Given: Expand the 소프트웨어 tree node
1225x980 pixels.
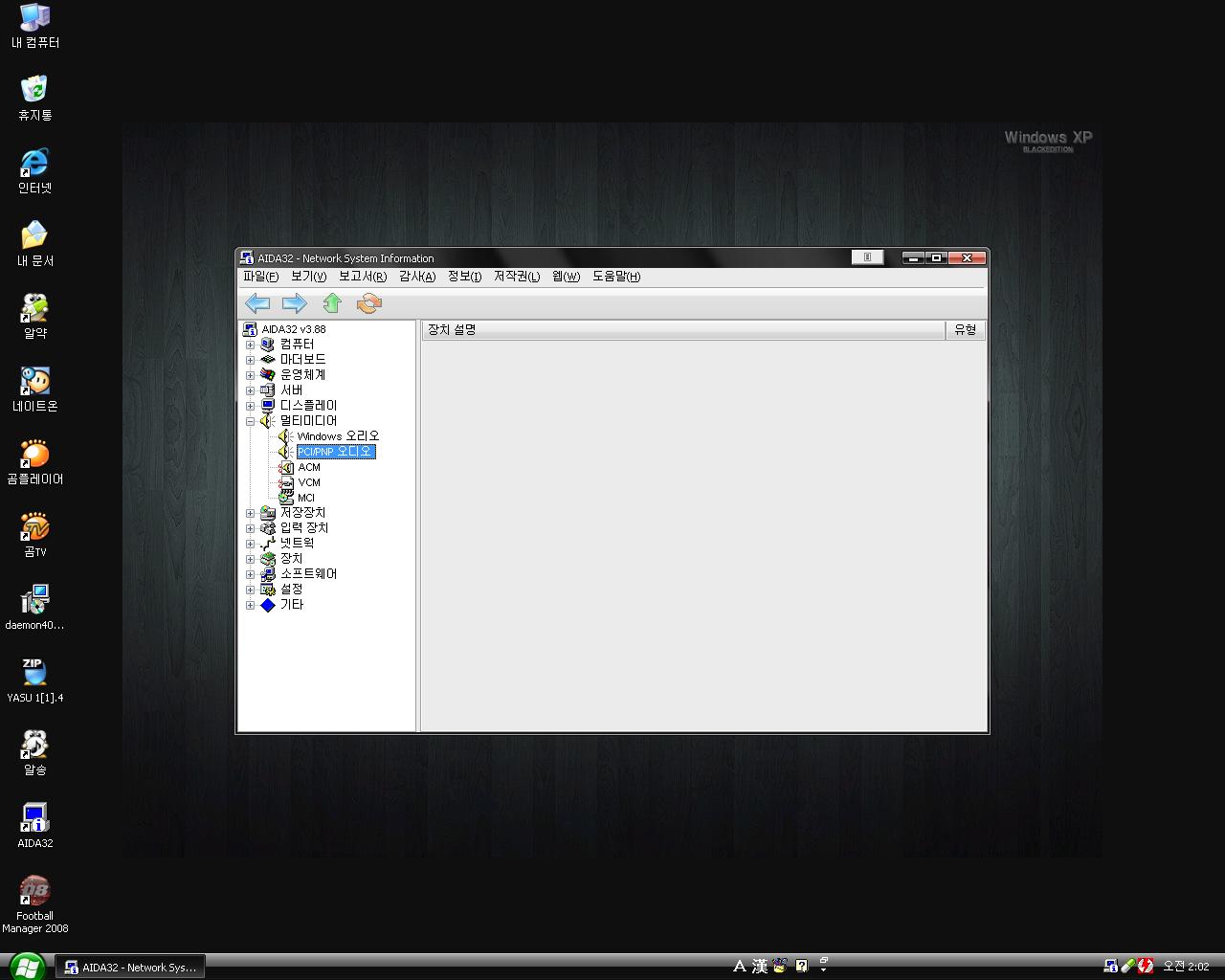Looking at the screenshot, I should point(251,574).
